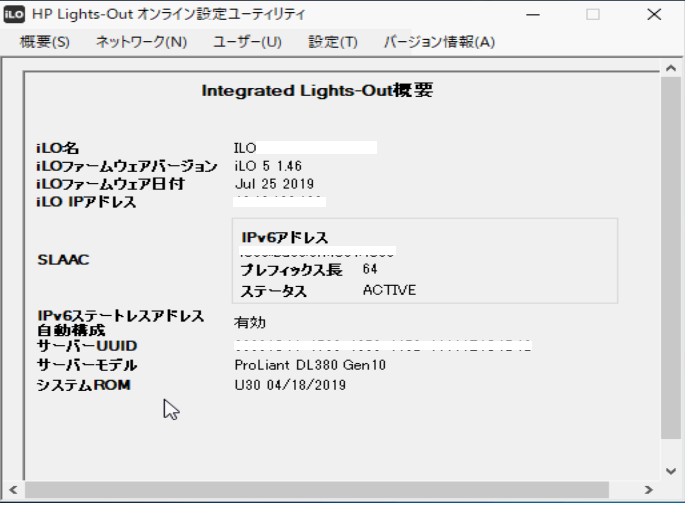Click the vertical scrollbar thumb
The width and height of the screenshot is (686, 505).
coord(671,257)
